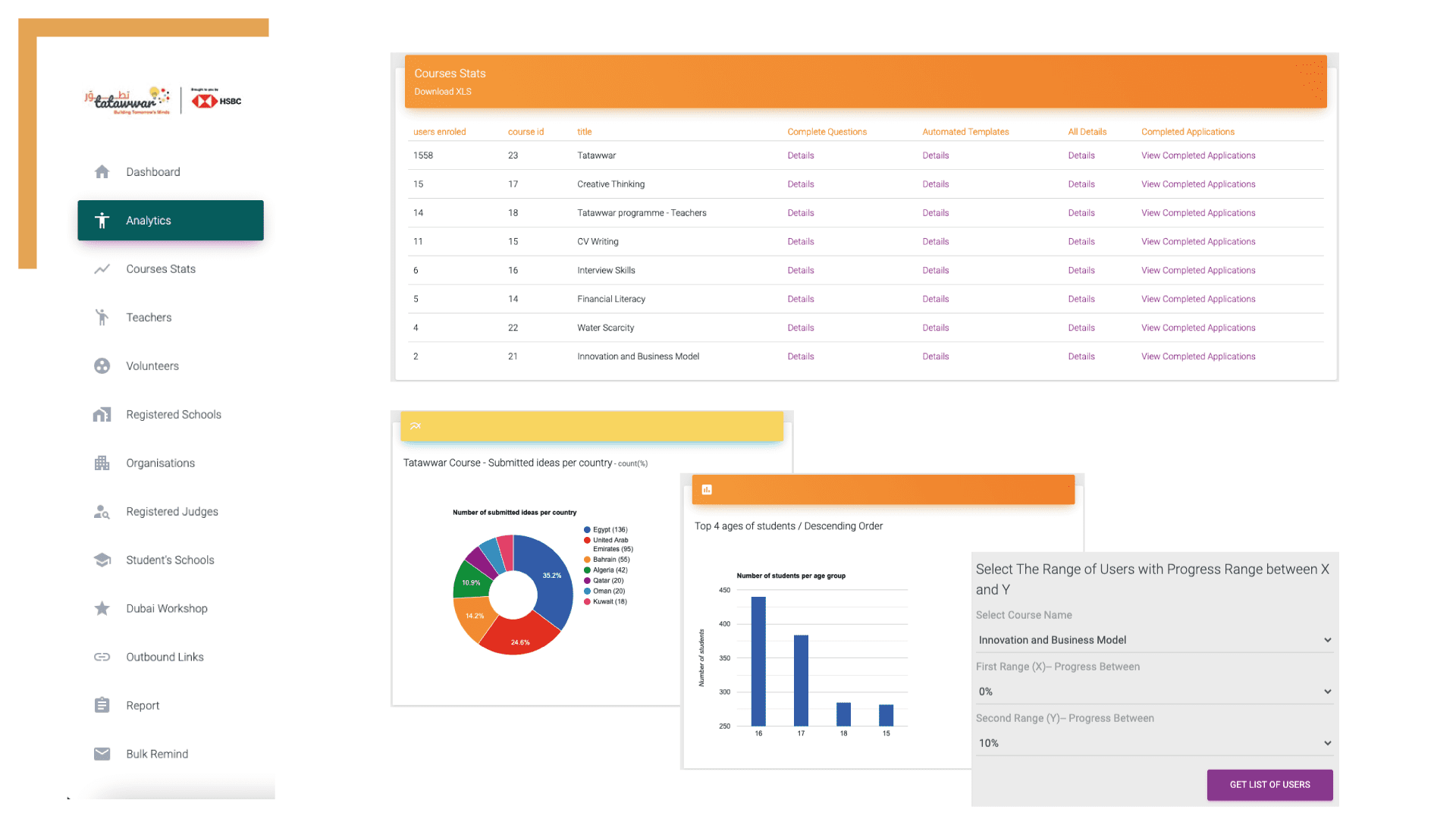Click the Outbound Links chain icon
This screenshot has width=1456, height=819.
pos(102,657)
